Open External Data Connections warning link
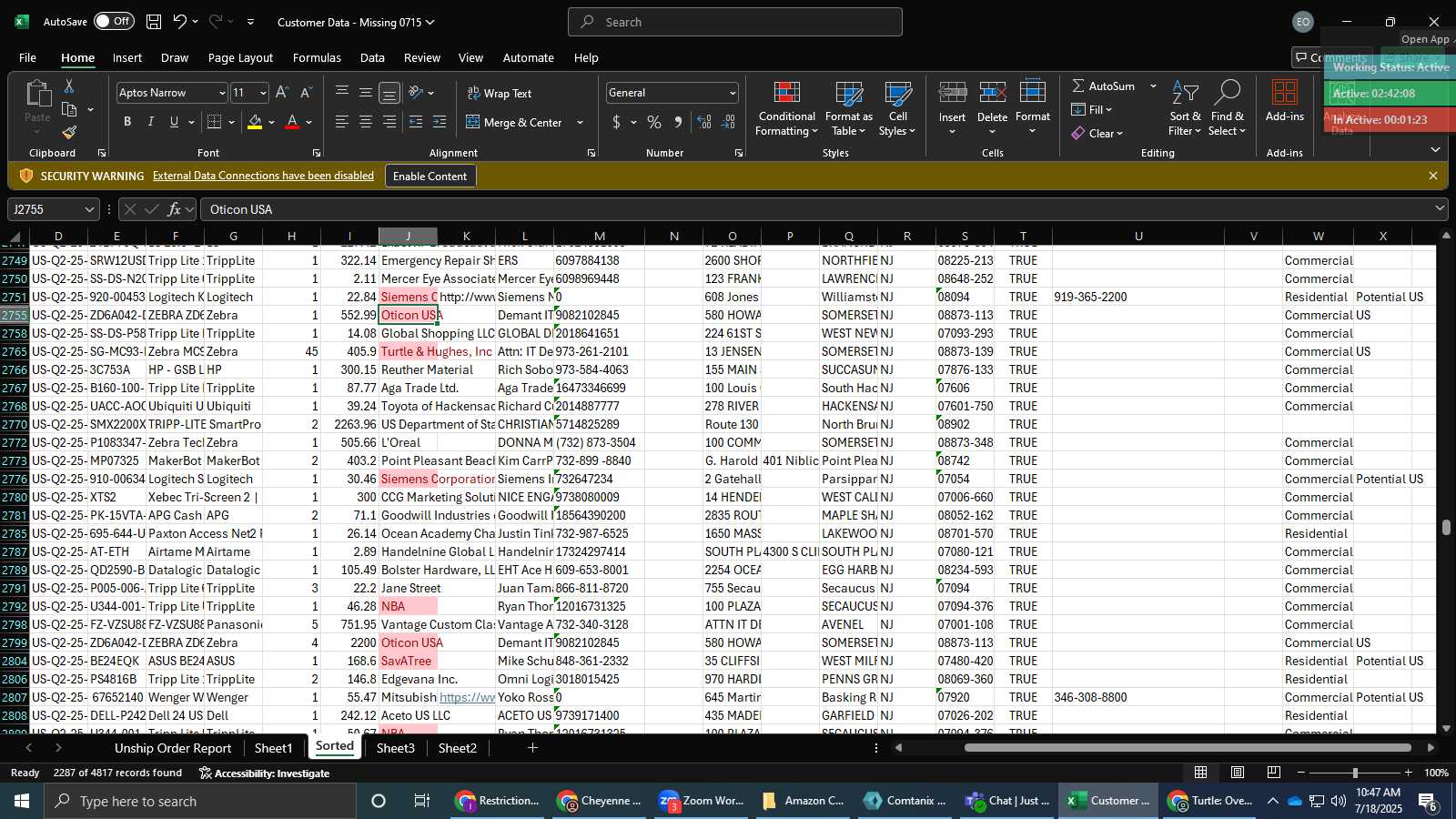The height and width of the screenshot is (819, 1456). point(263,176)
